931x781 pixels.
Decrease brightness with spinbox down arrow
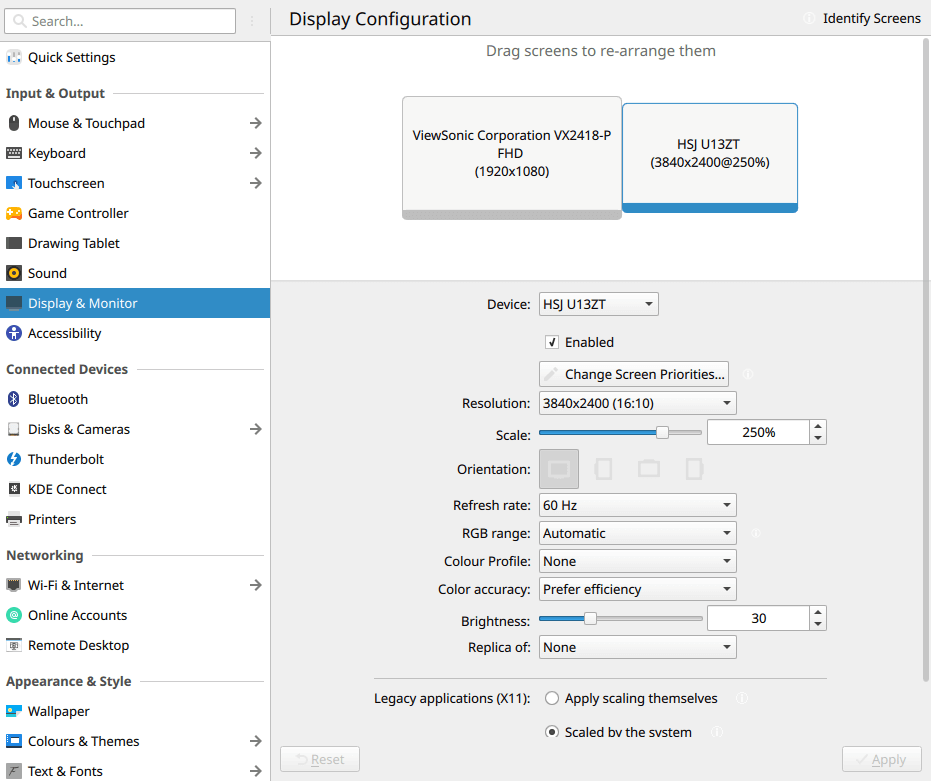818,624
